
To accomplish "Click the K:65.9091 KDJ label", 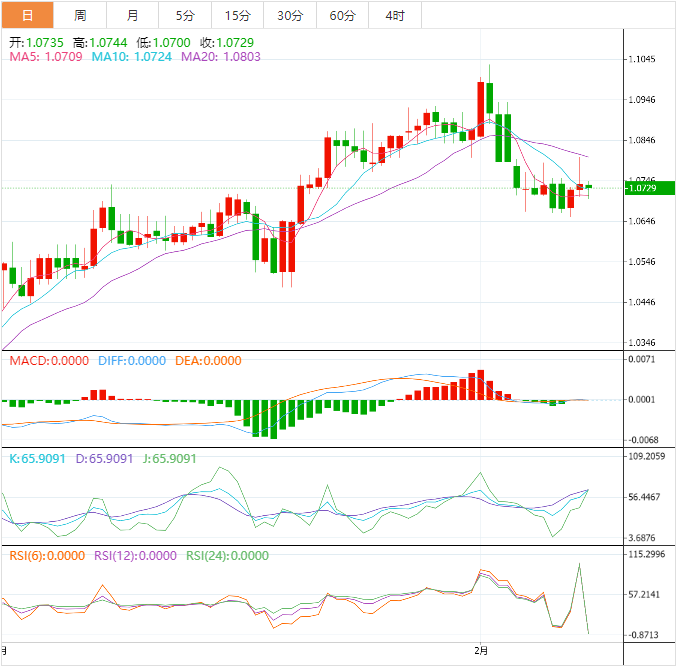I will tap(38, 459).
